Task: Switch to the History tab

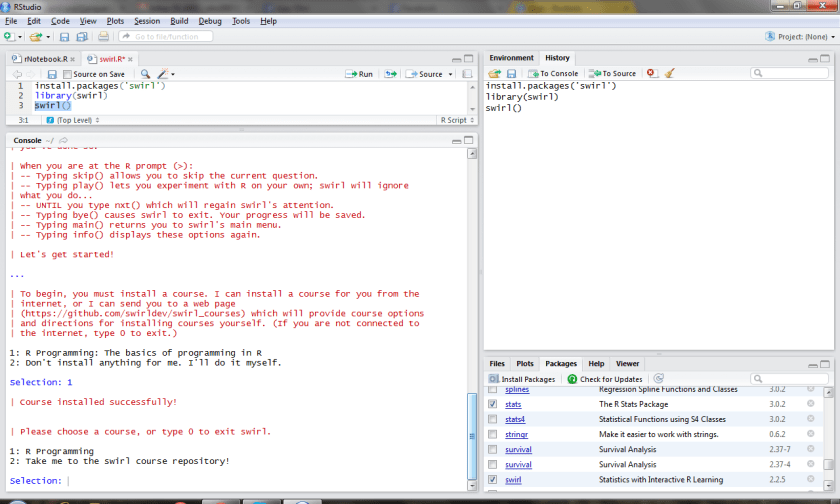Action: (557, 58)
